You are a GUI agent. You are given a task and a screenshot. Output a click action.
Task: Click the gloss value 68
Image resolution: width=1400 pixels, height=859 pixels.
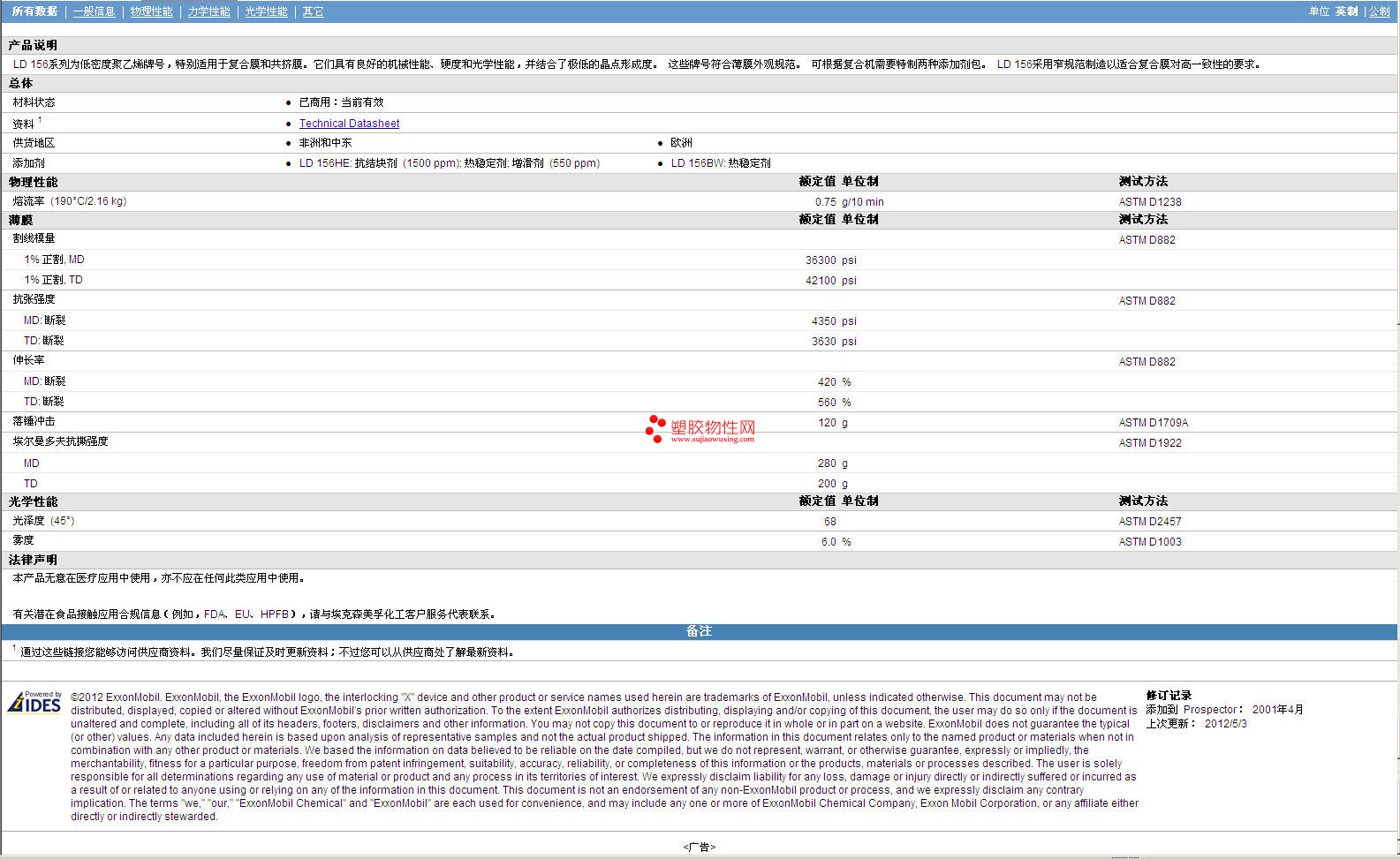click(829, 522)
